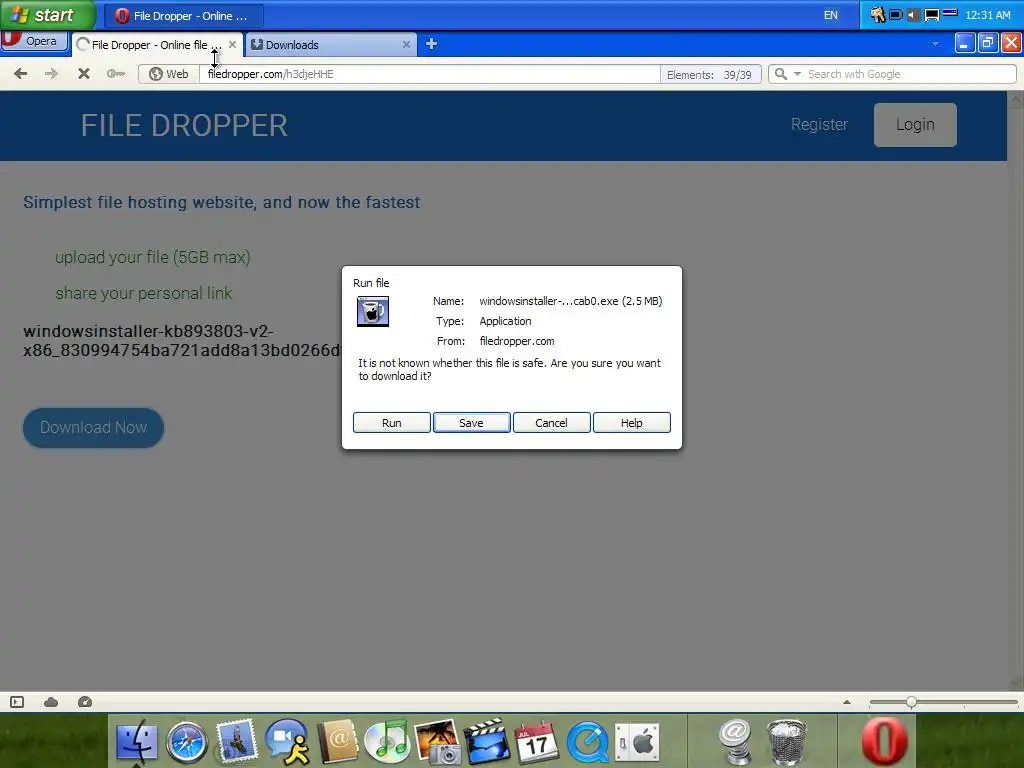Stop loading the page
Screen dimensions: 1024x768
[84, 74]
